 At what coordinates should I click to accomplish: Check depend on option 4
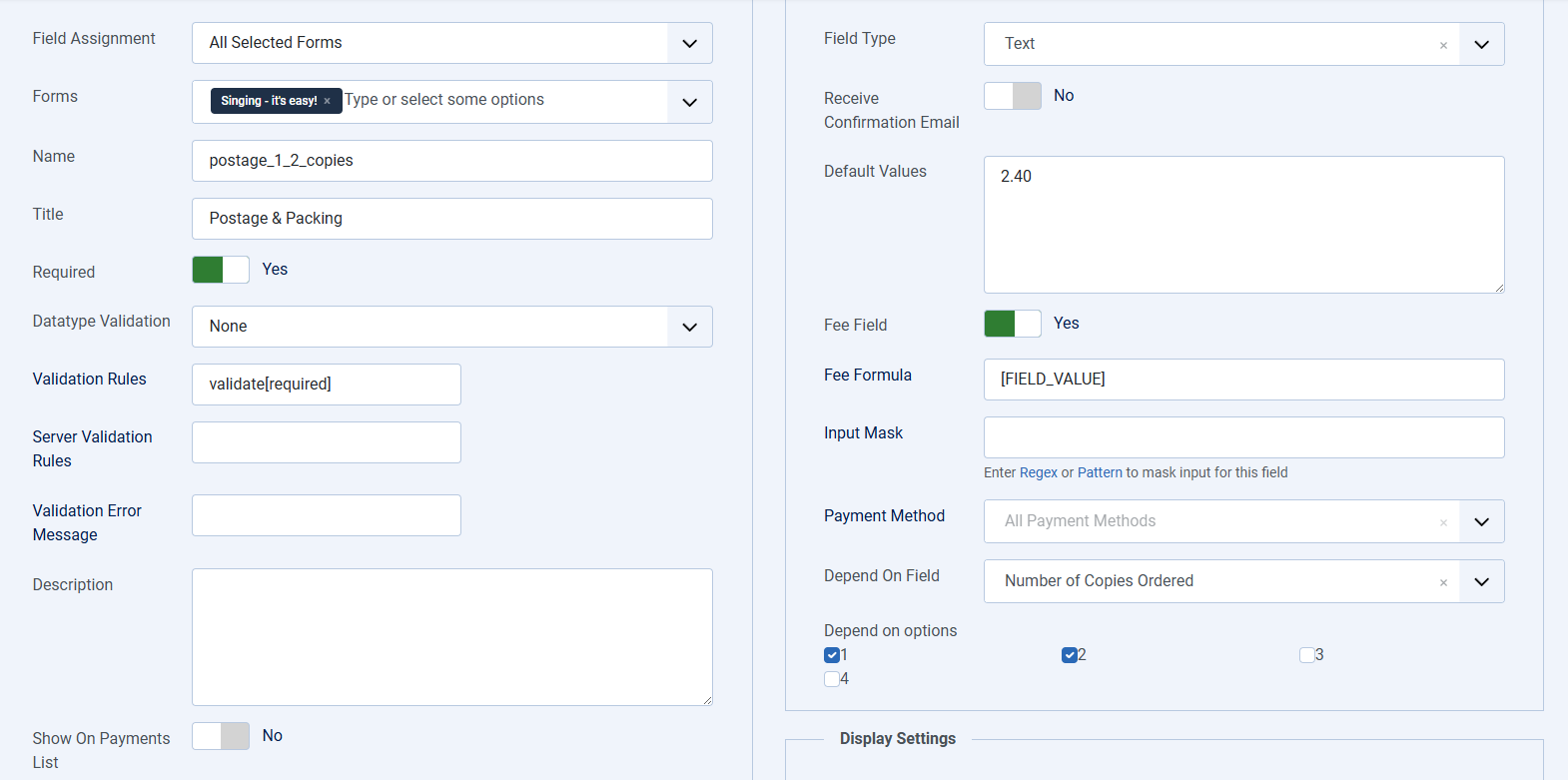coord(832,679)
